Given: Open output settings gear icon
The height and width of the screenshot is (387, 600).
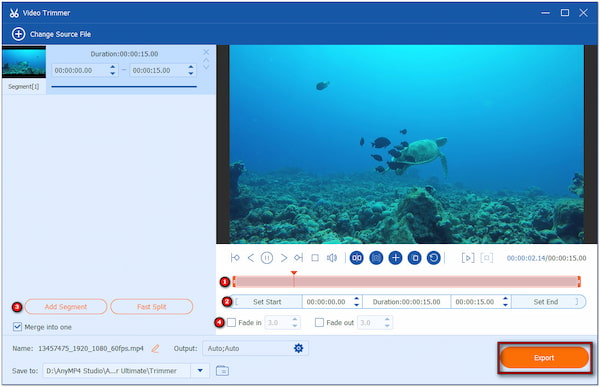Looking at the screenshot, I should pos(298,348).
